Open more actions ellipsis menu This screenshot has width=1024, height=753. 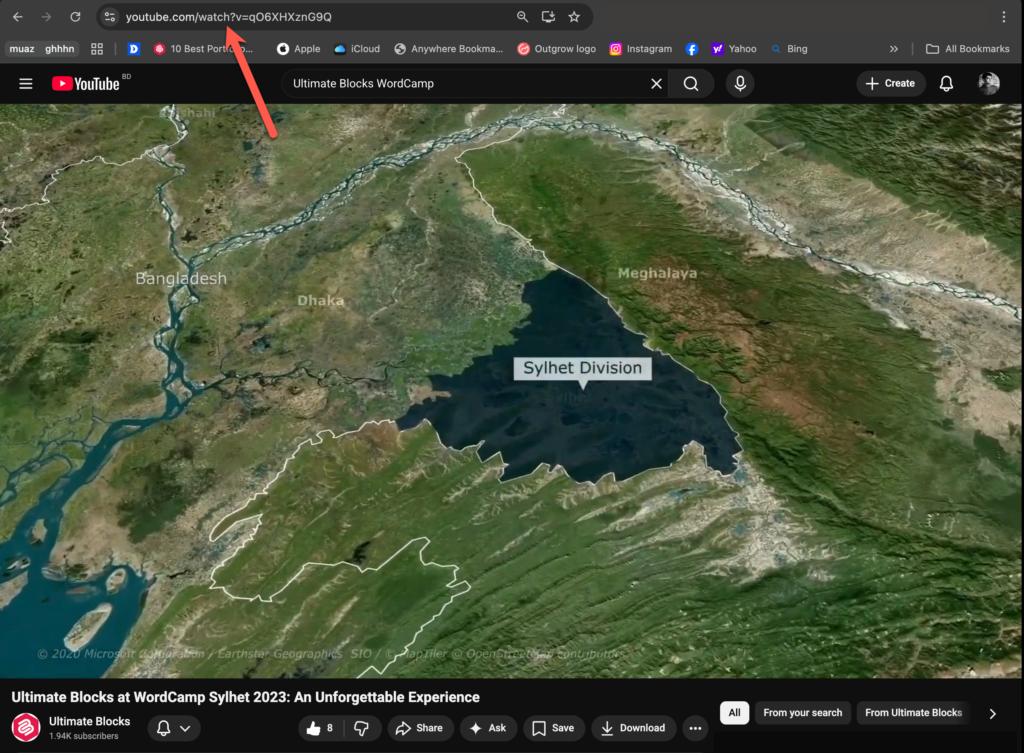click(695, 728)
